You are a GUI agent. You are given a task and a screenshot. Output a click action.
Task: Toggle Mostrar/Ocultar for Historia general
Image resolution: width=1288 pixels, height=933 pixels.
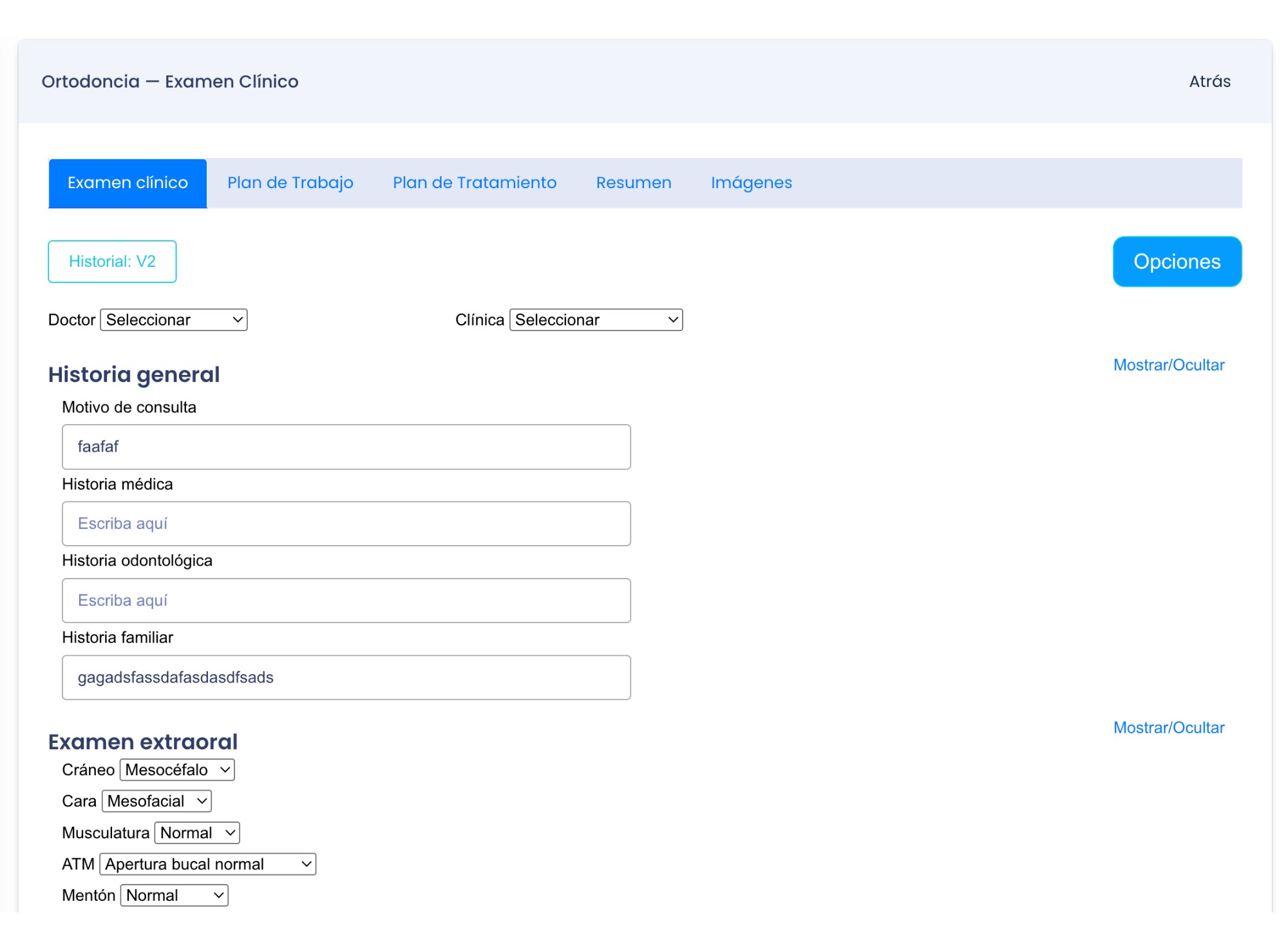point(1168,365)
